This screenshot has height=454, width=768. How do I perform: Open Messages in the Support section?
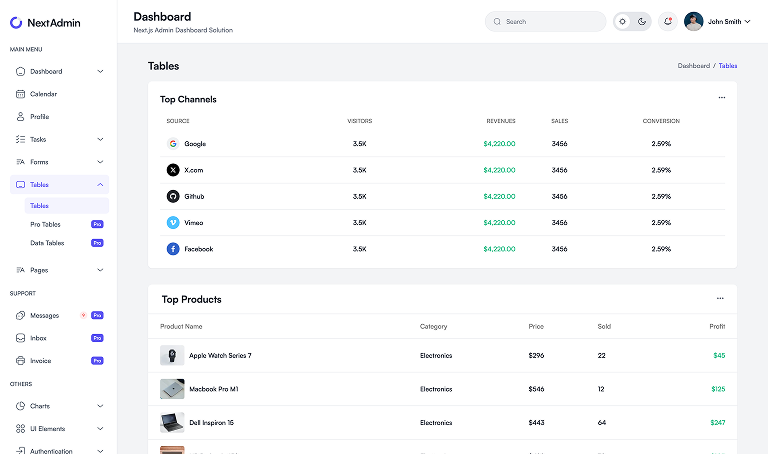[45, 315]
